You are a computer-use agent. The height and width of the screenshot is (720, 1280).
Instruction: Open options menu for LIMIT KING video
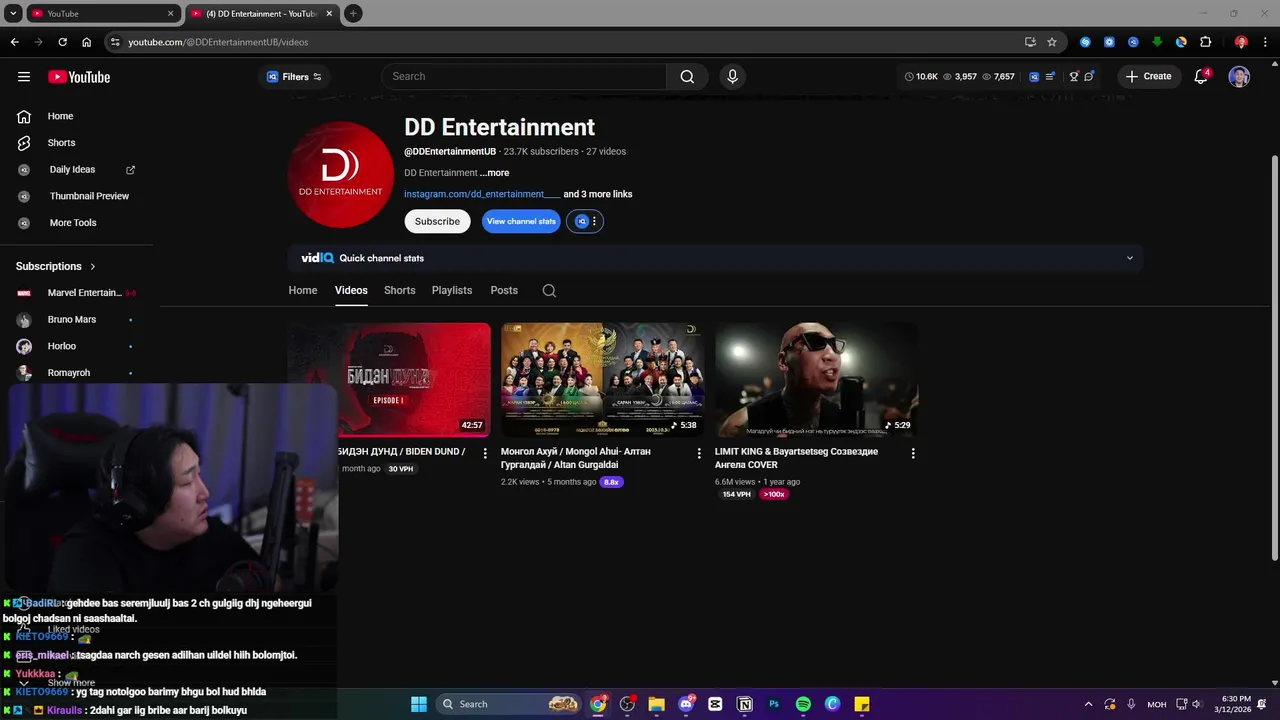pyautogui.click(x=913, y=453)
